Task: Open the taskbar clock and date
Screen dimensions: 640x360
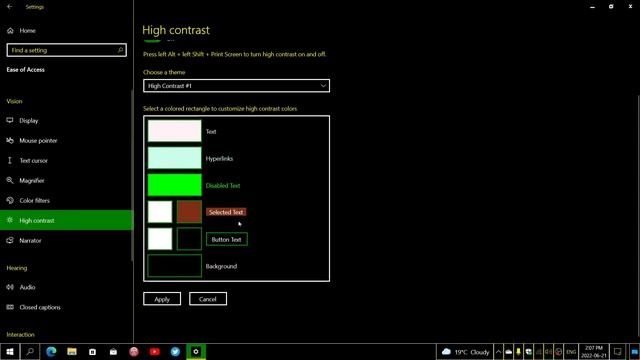Action: 594,351
